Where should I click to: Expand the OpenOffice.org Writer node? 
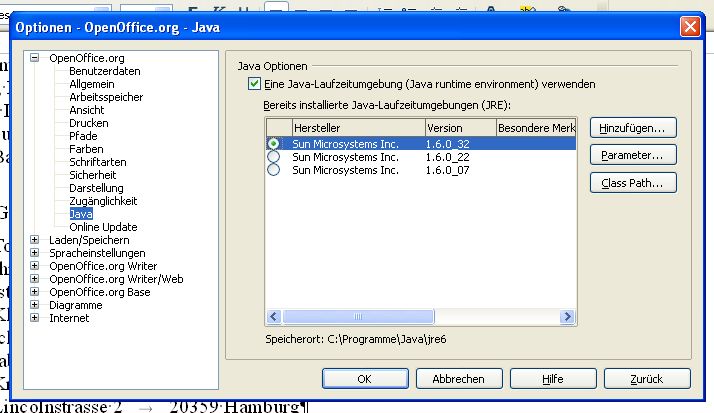[35, 265]
